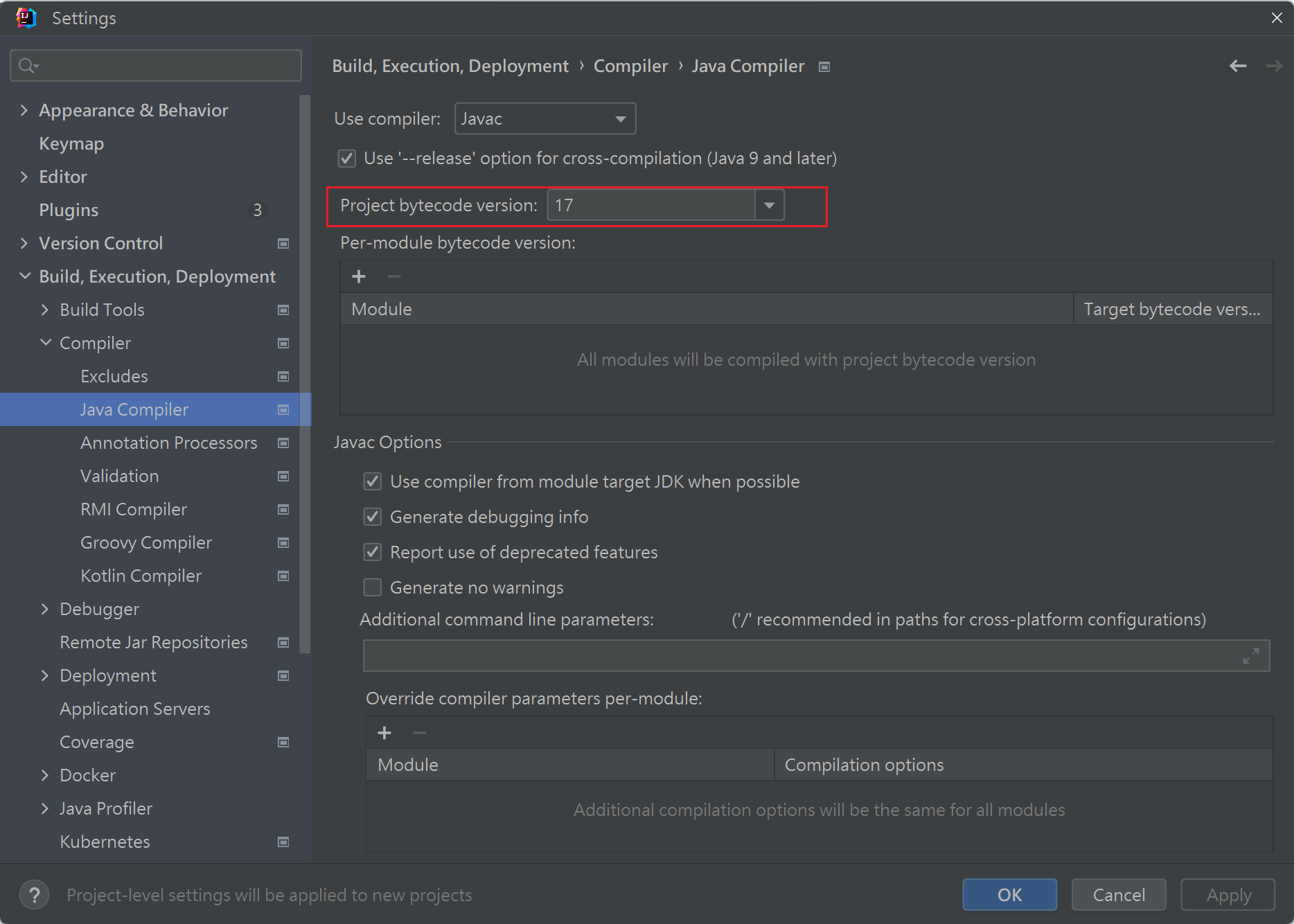
Task: Collapse Build, Execution, Deployment section
Action: 24,276
